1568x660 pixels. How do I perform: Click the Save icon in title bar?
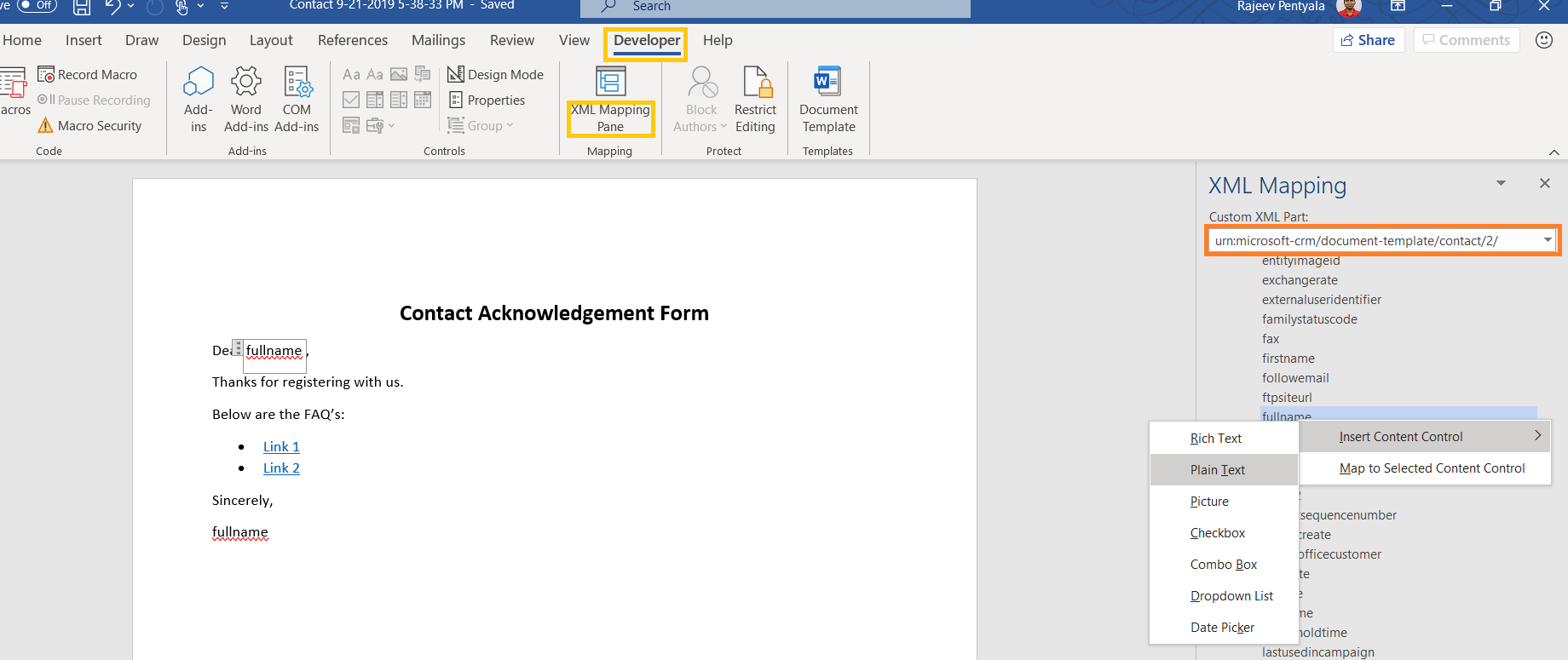pos(82,8)
